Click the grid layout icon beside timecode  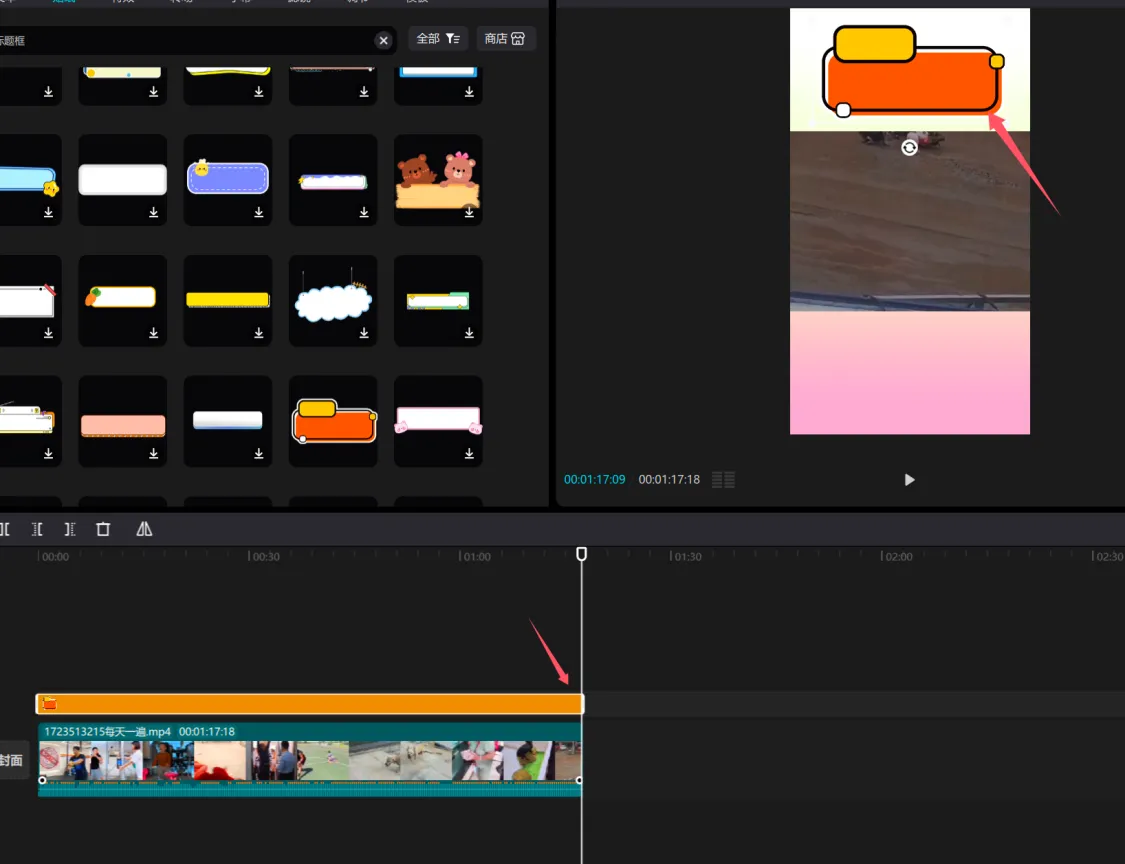click(x=723, y=480)
